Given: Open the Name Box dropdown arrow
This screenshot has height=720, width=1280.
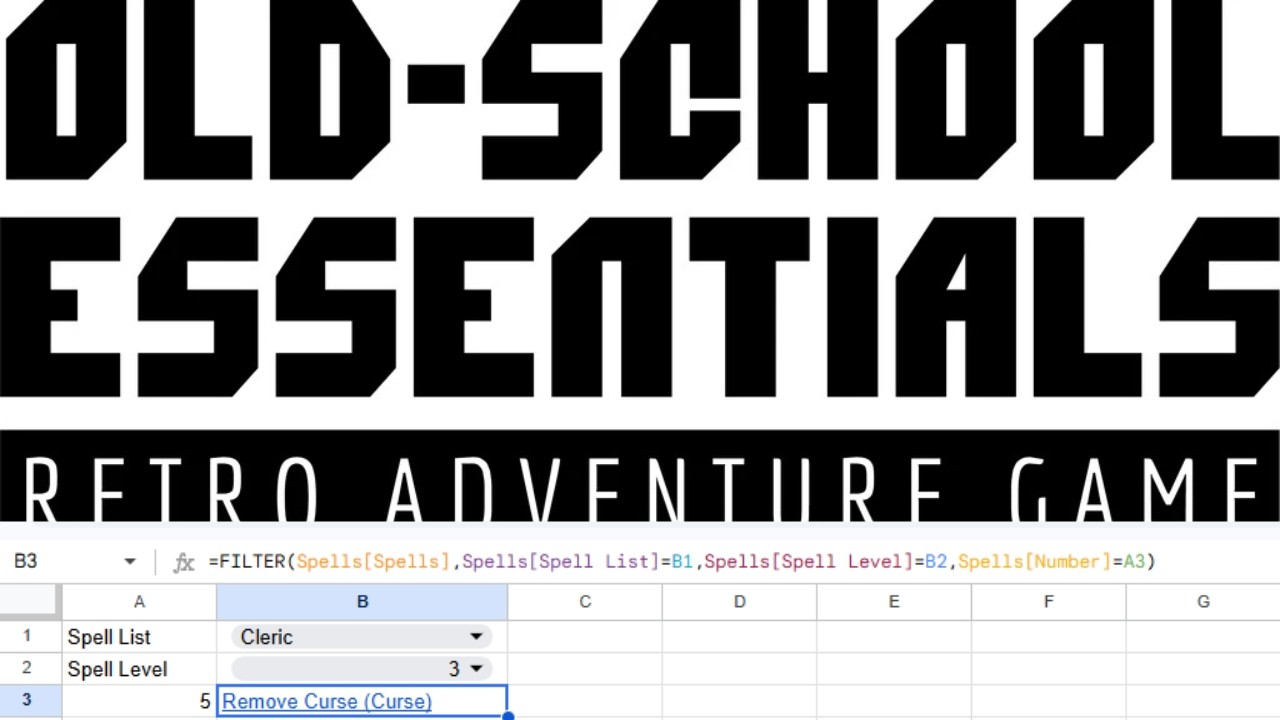Looking at the screenshot, I should pos(130,562).
